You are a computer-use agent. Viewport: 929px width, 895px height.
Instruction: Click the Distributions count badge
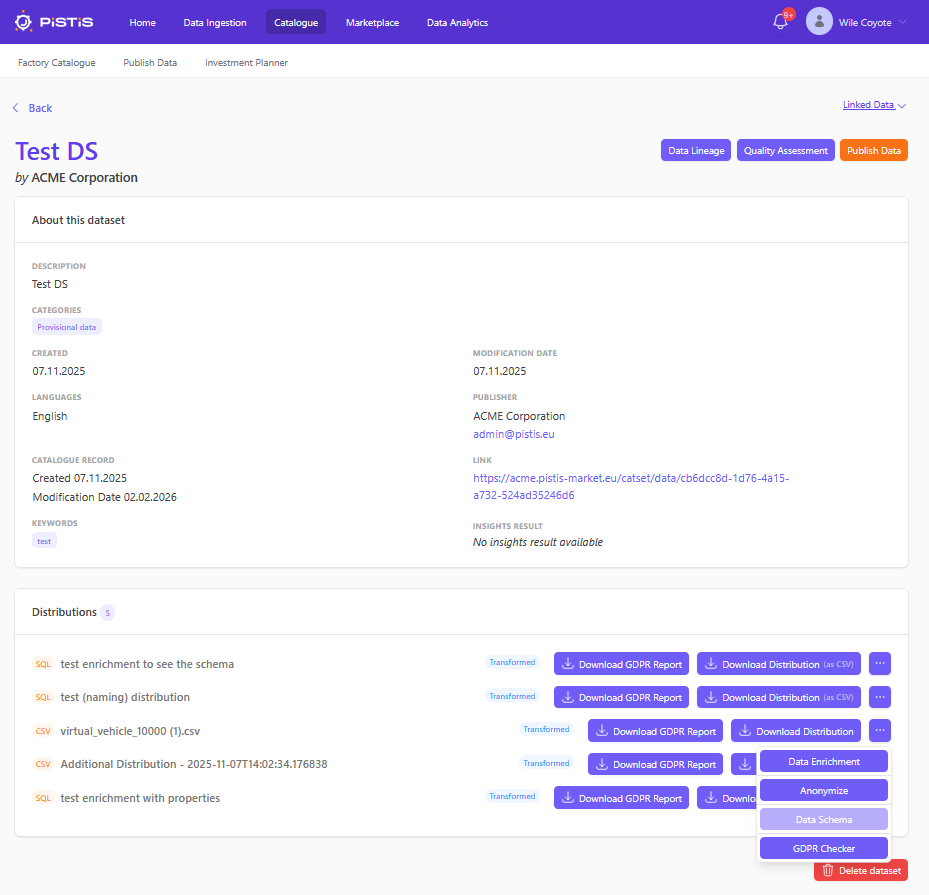107,612
